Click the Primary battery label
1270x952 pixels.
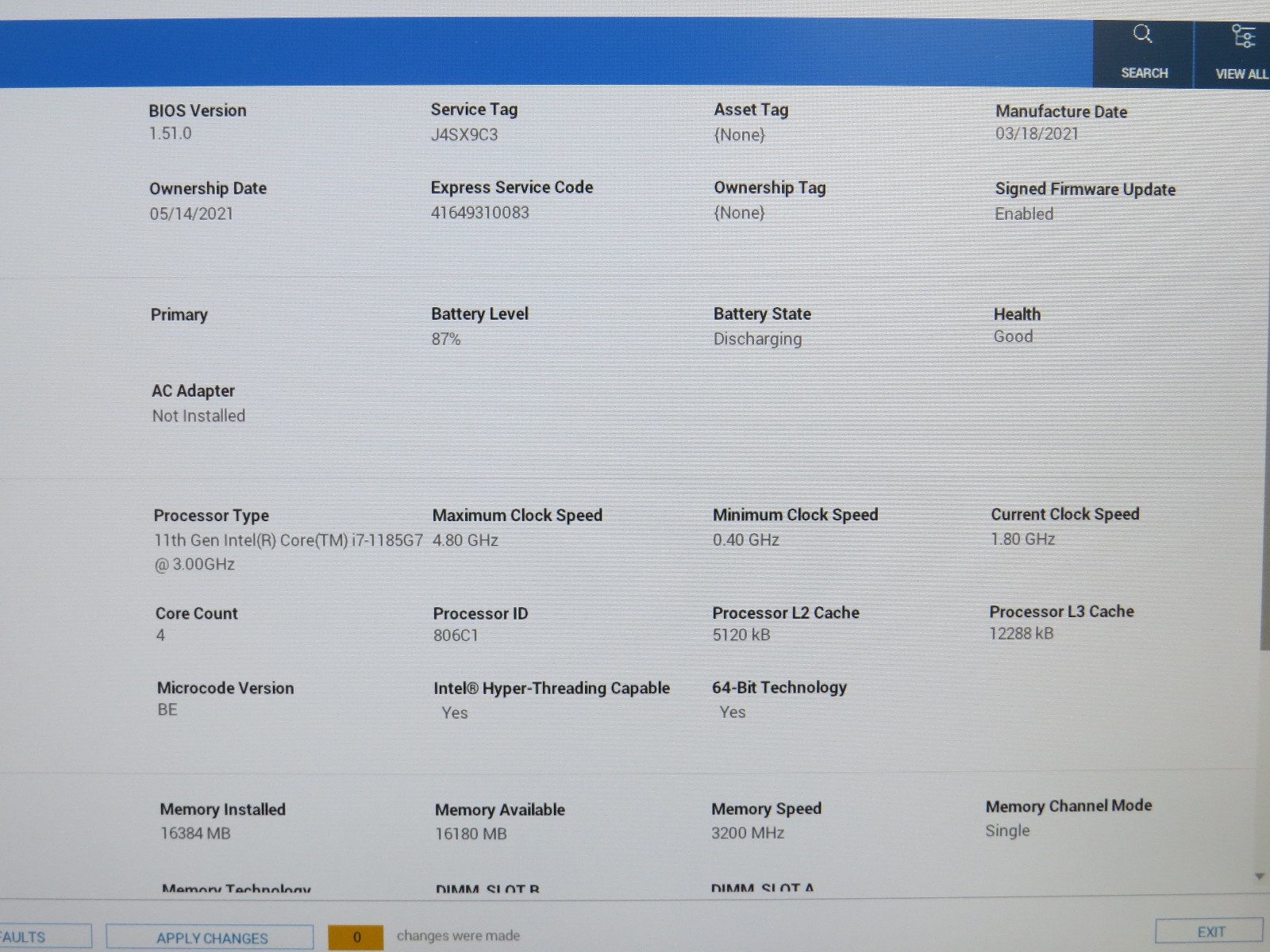tap(179, 315)
